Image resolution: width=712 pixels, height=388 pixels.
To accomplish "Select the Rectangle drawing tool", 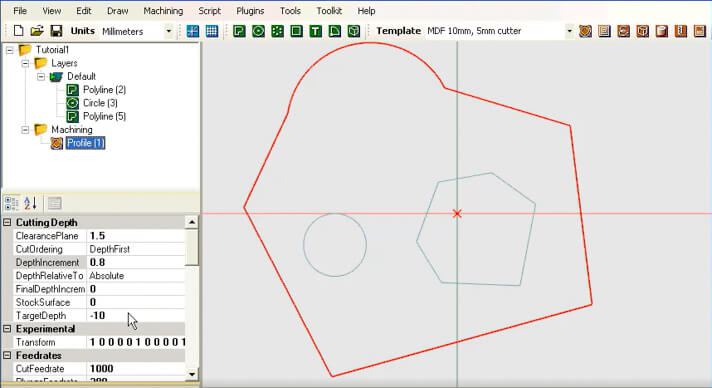I will click(x=297, y=31).
